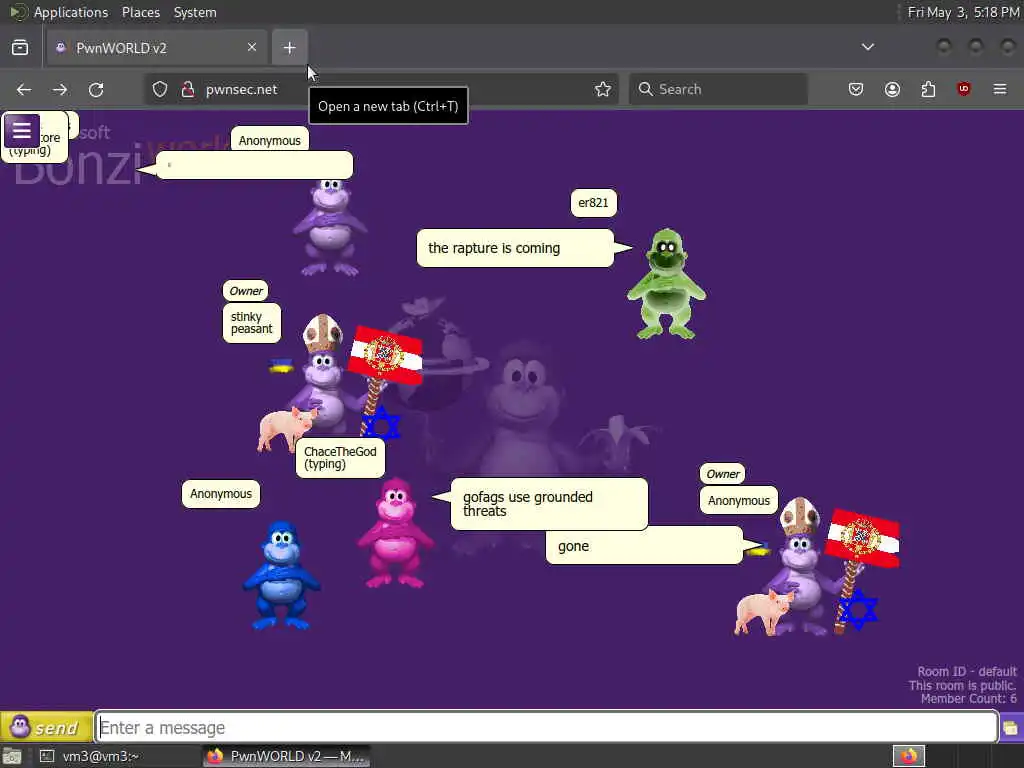Click the pwnsec.net address bar
The image size is (1024, 768).
[x=381, y=89]
